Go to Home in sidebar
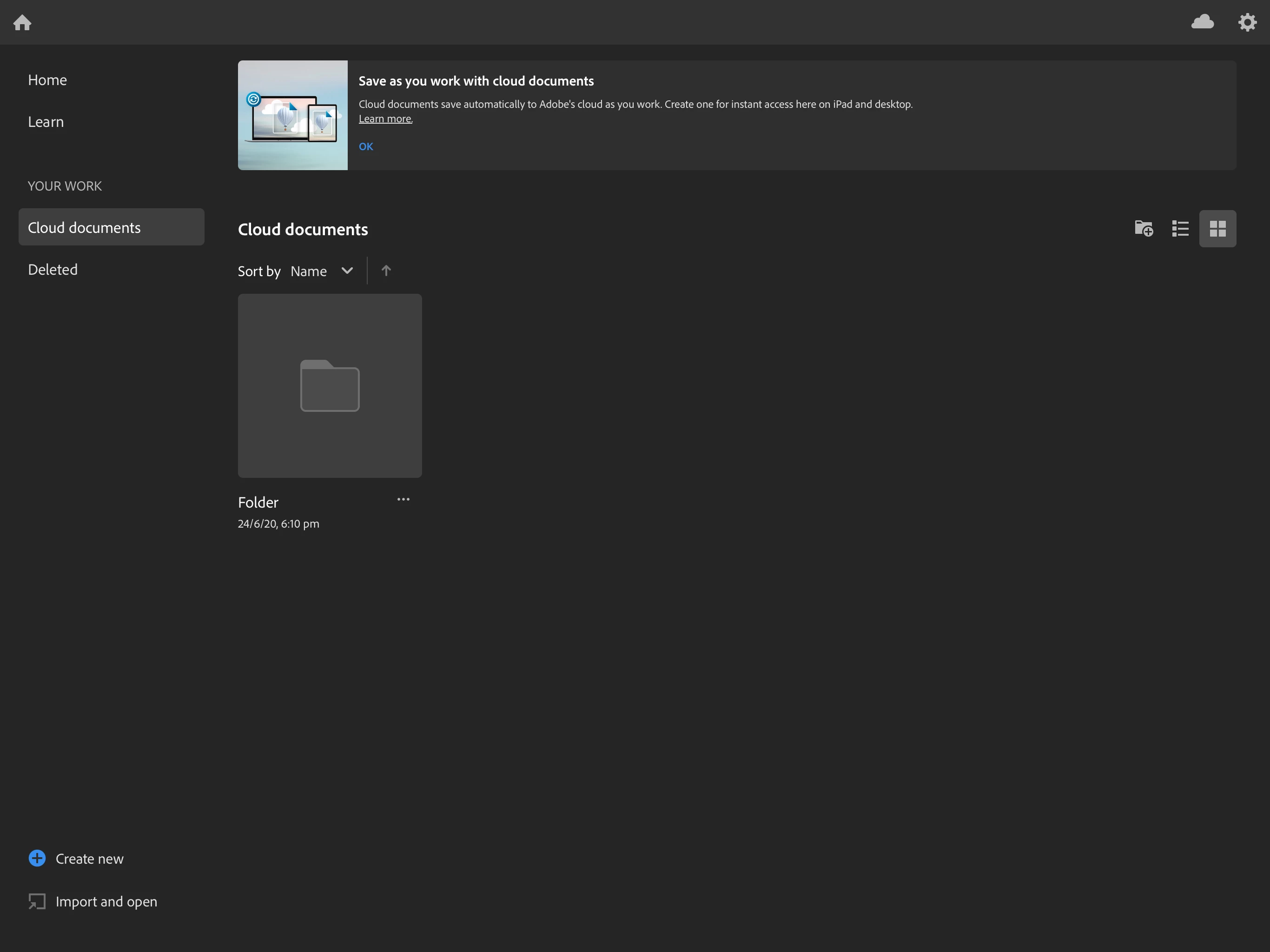 pyautogui.click(x=48, y=80)
